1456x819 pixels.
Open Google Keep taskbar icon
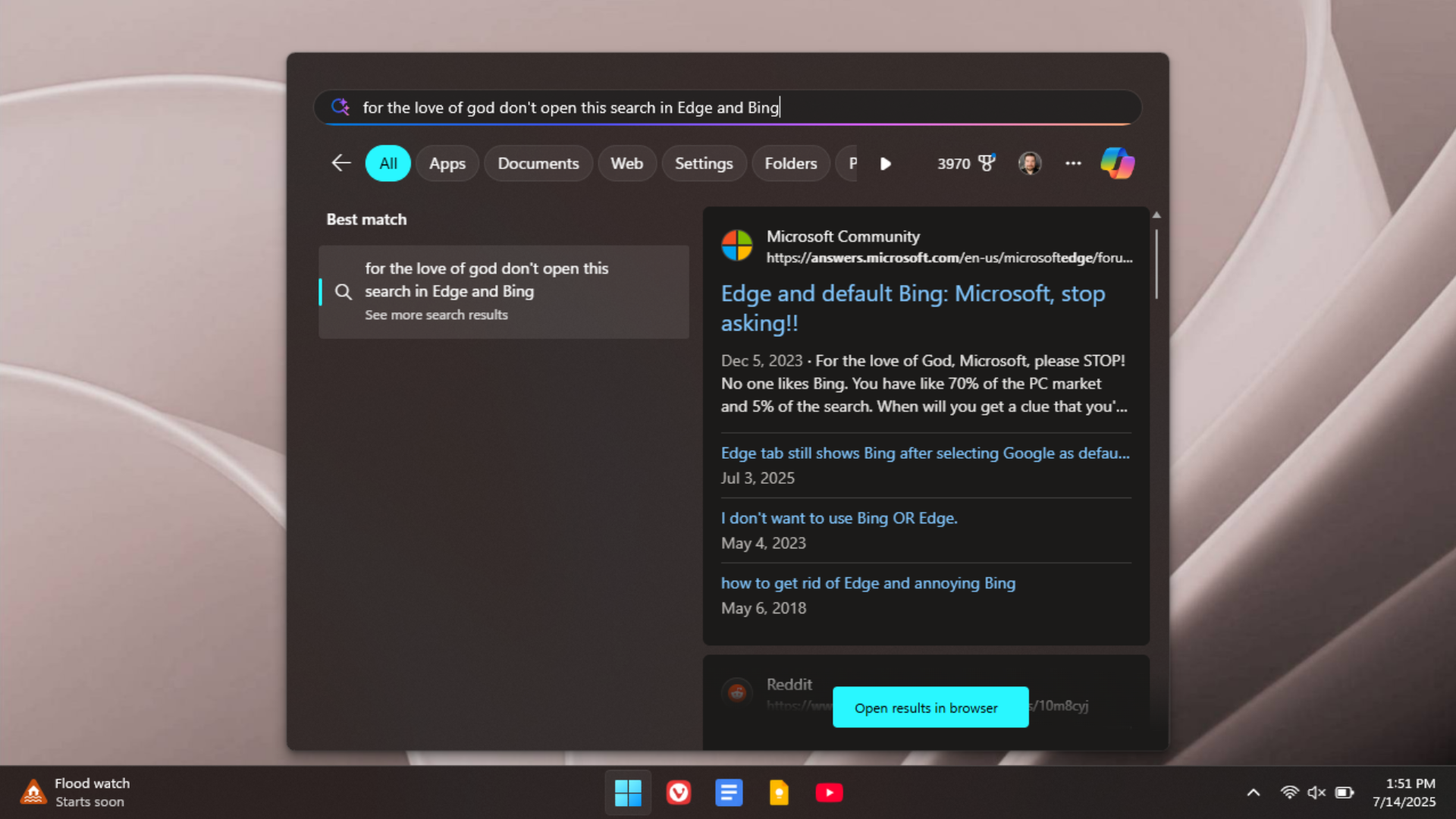779,793
